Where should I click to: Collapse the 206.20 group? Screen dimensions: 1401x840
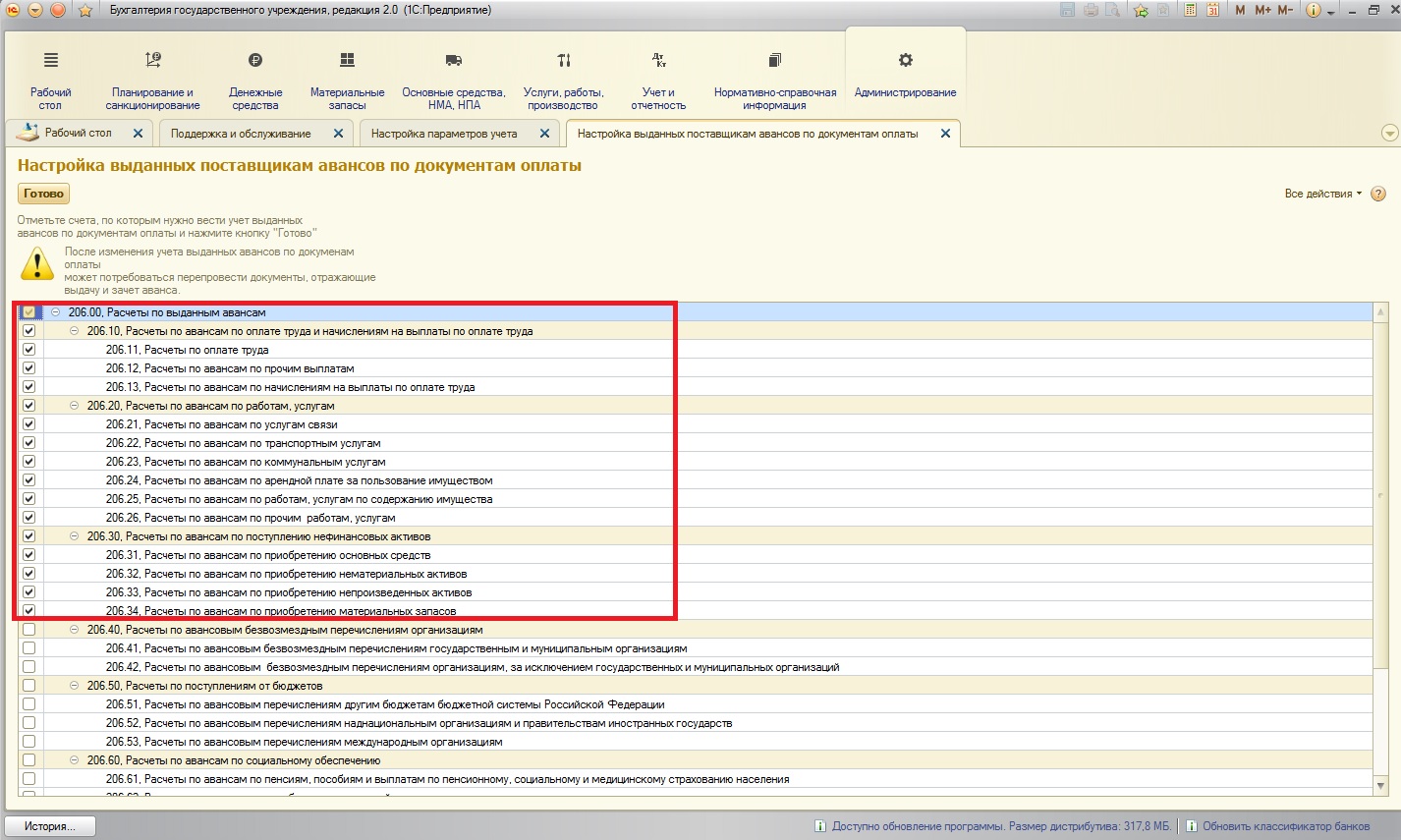pyautogui.click(x=75, y=406)
